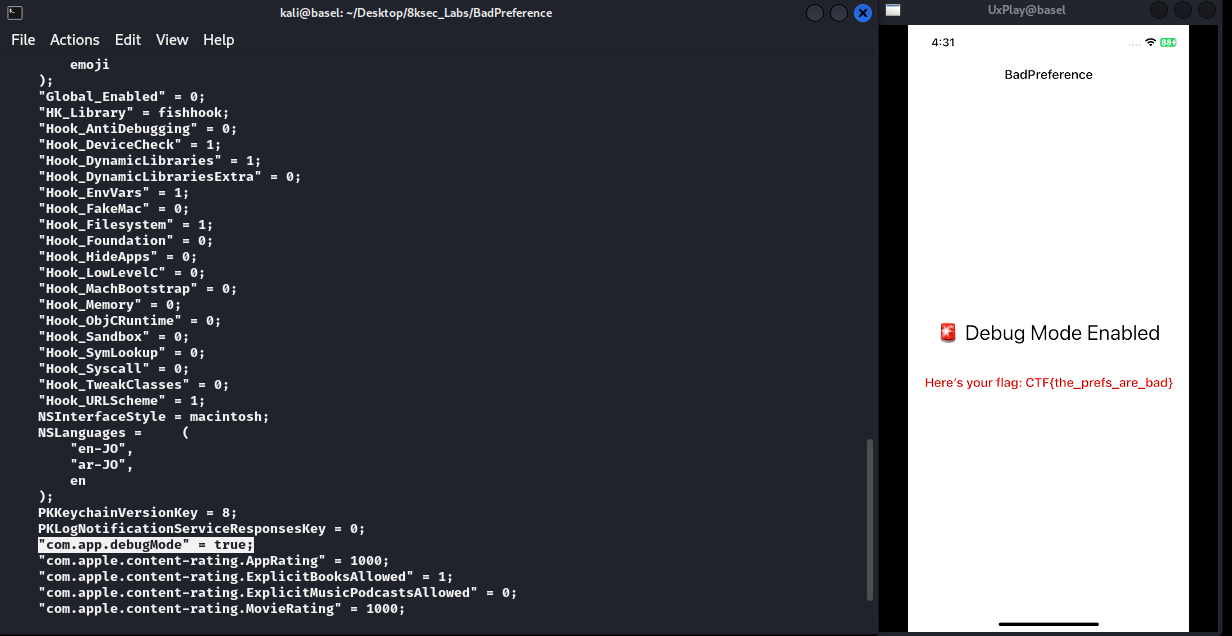The height and width of the screenshot is (636, 1232).
Task: Click the "Hook_Foundation" = 0 line
Action: [125, 241]
